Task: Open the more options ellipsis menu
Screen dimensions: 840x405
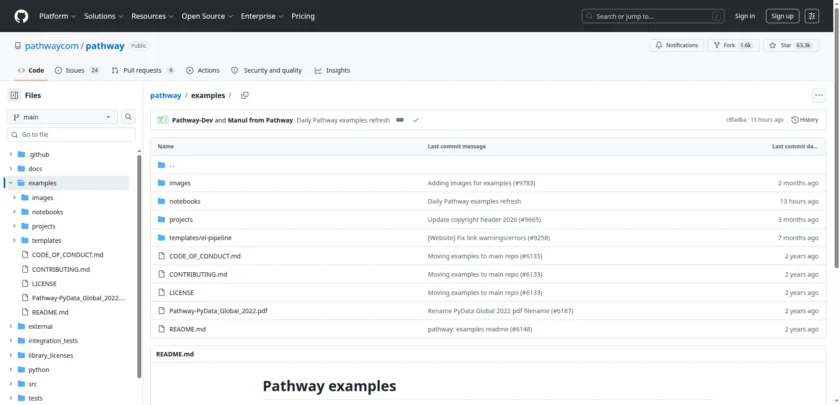Action: [x=819, y=95]
